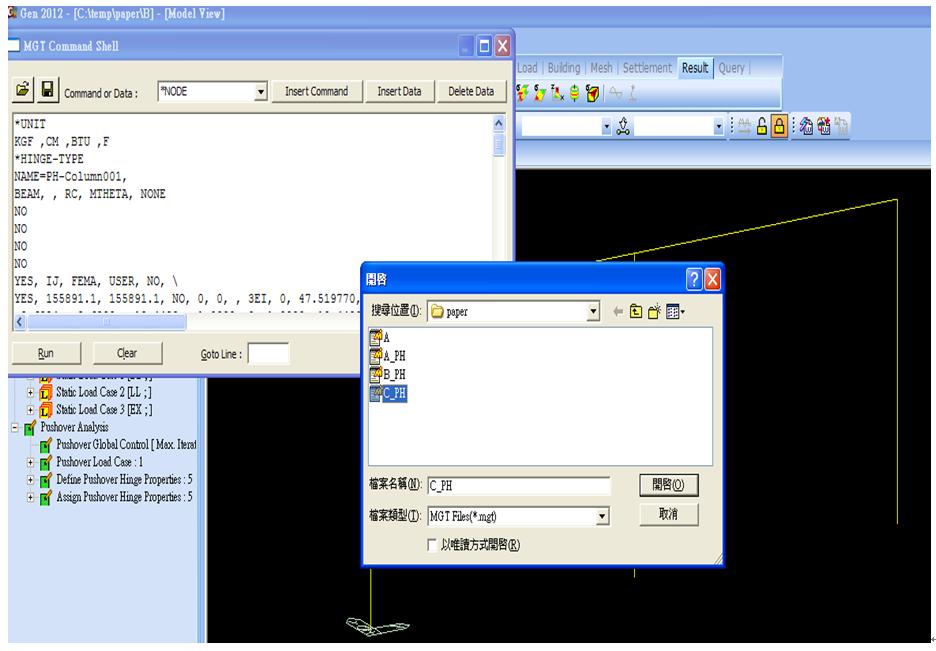Image resolution: width=936 pixels, height=651 pixels.
Task: Click the create new folder icon in dialog
Action: 654,311
